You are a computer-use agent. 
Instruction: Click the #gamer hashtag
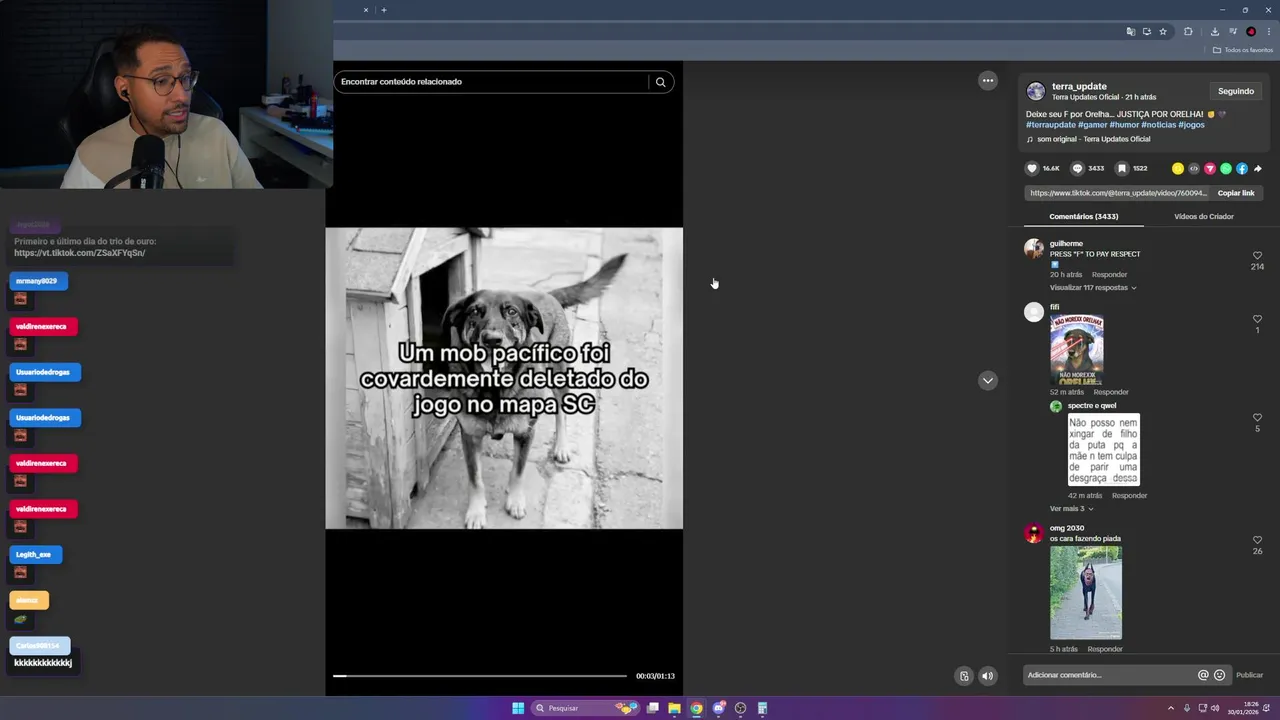tap(1093, 125)
